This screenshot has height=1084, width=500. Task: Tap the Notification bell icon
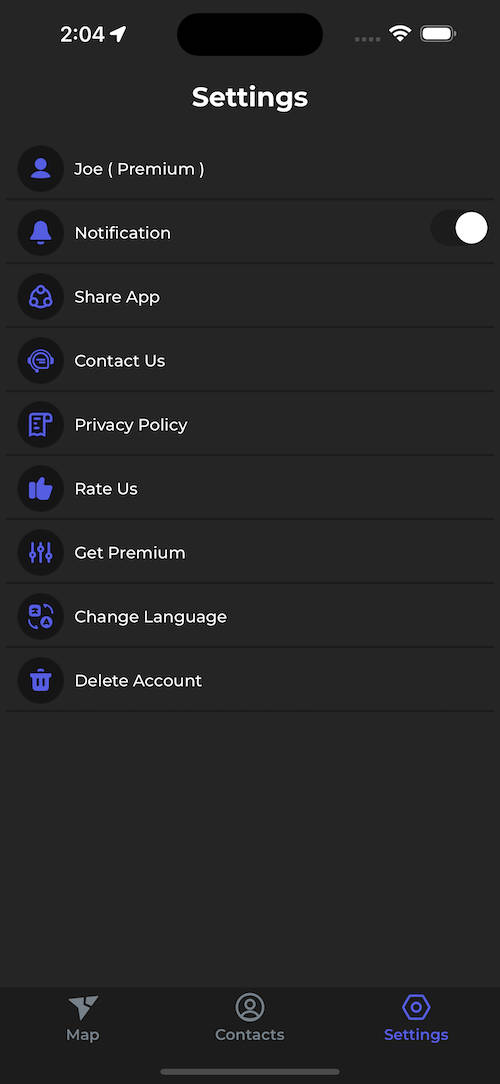(x=41, y=233)
